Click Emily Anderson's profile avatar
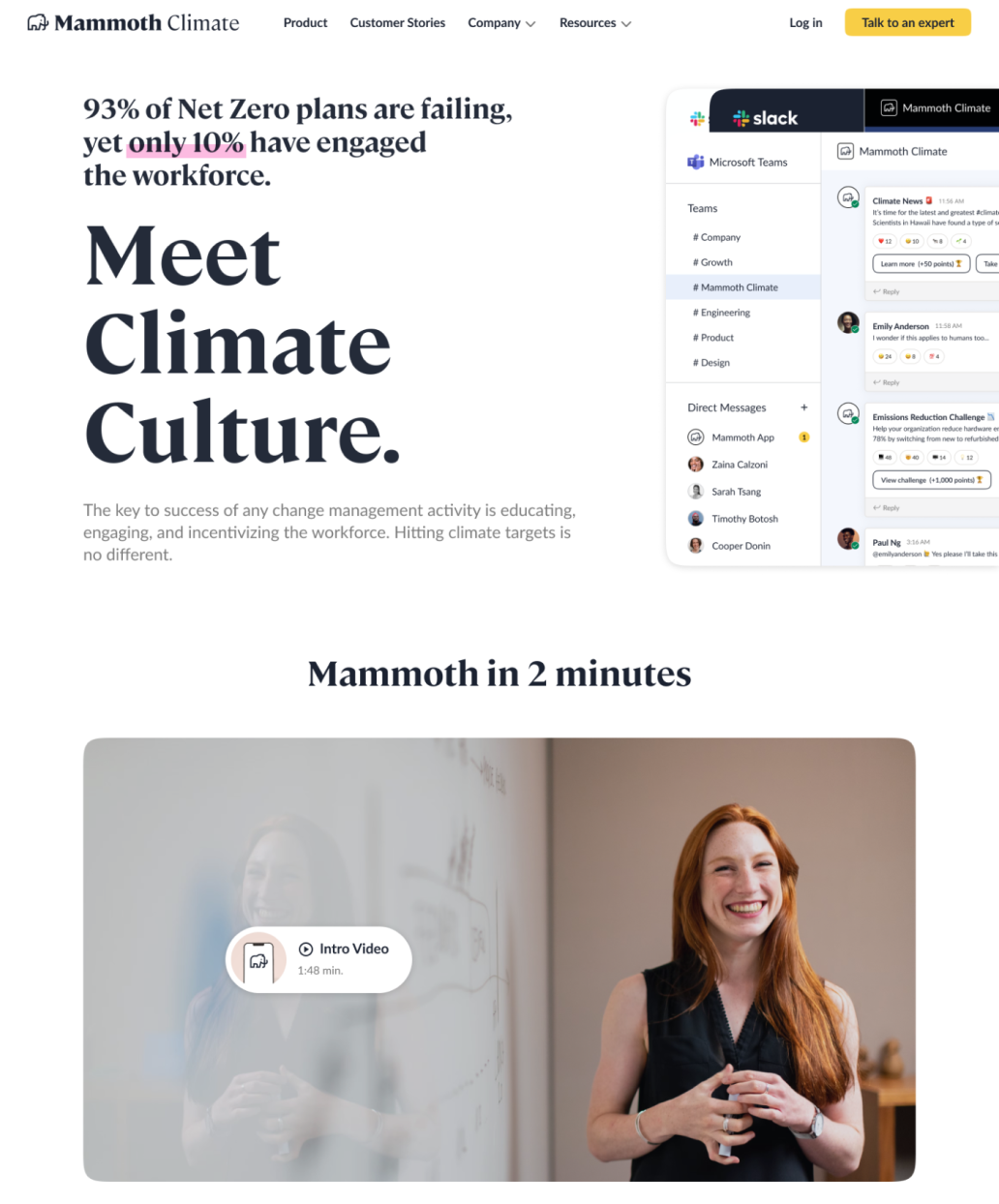Viewport: 999px width, 1204px height. tap(848, 323)
